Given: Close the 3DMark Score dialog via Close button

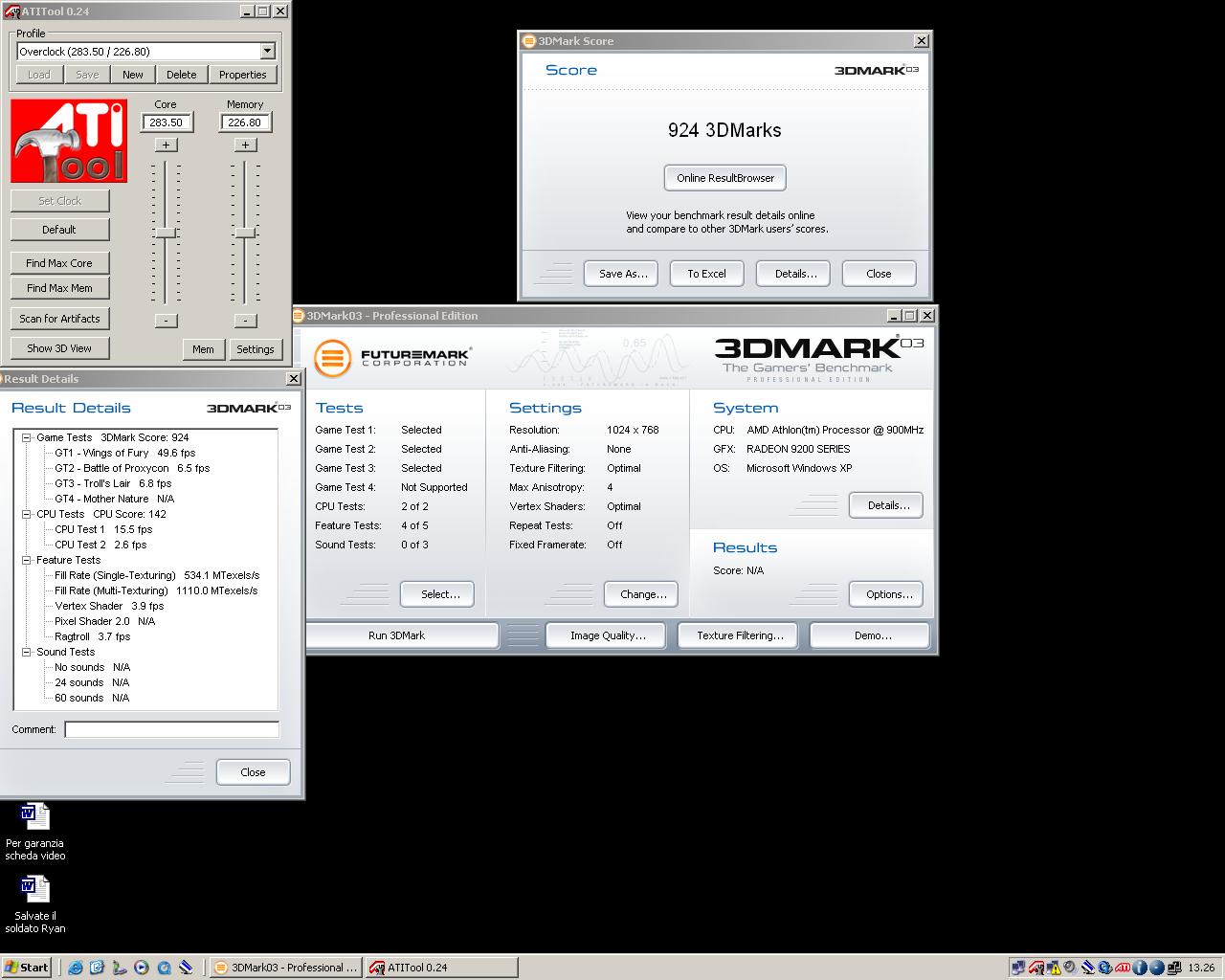Looking at the screenshot, I should coord(879,274).
